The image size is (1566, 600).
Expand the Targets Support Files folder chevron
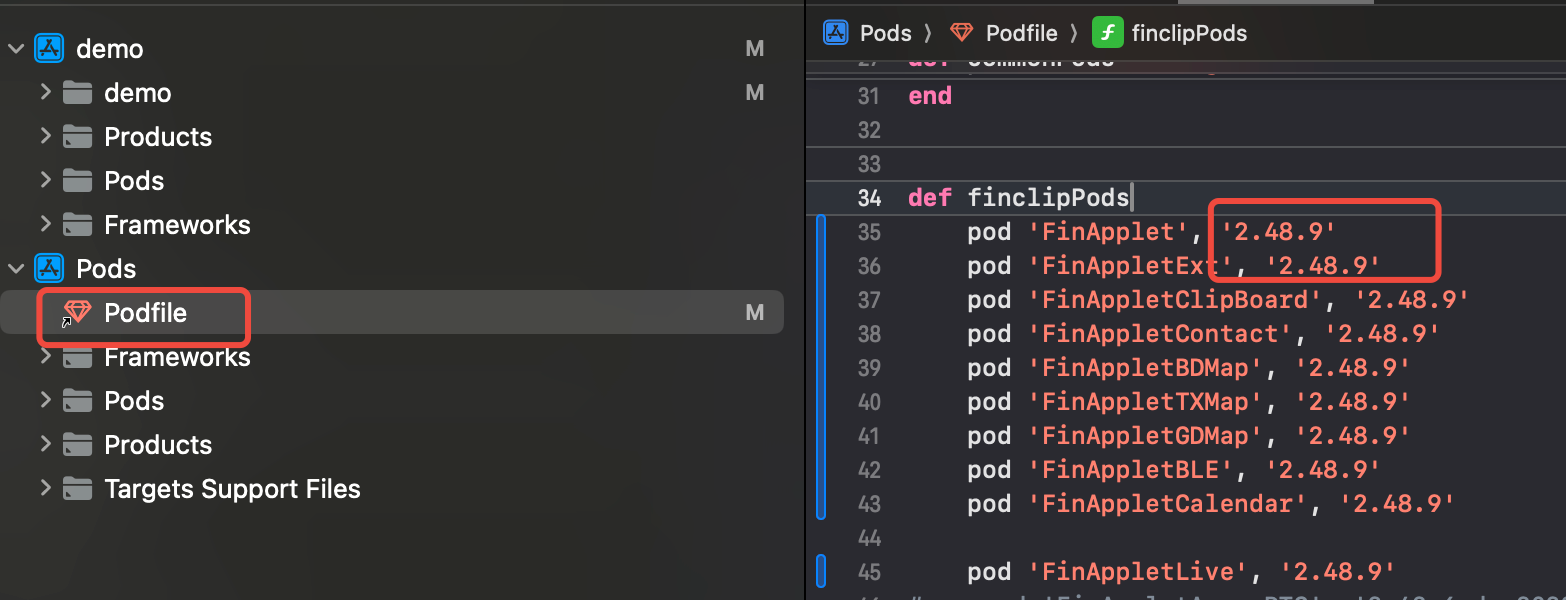[x=45, y=488]
